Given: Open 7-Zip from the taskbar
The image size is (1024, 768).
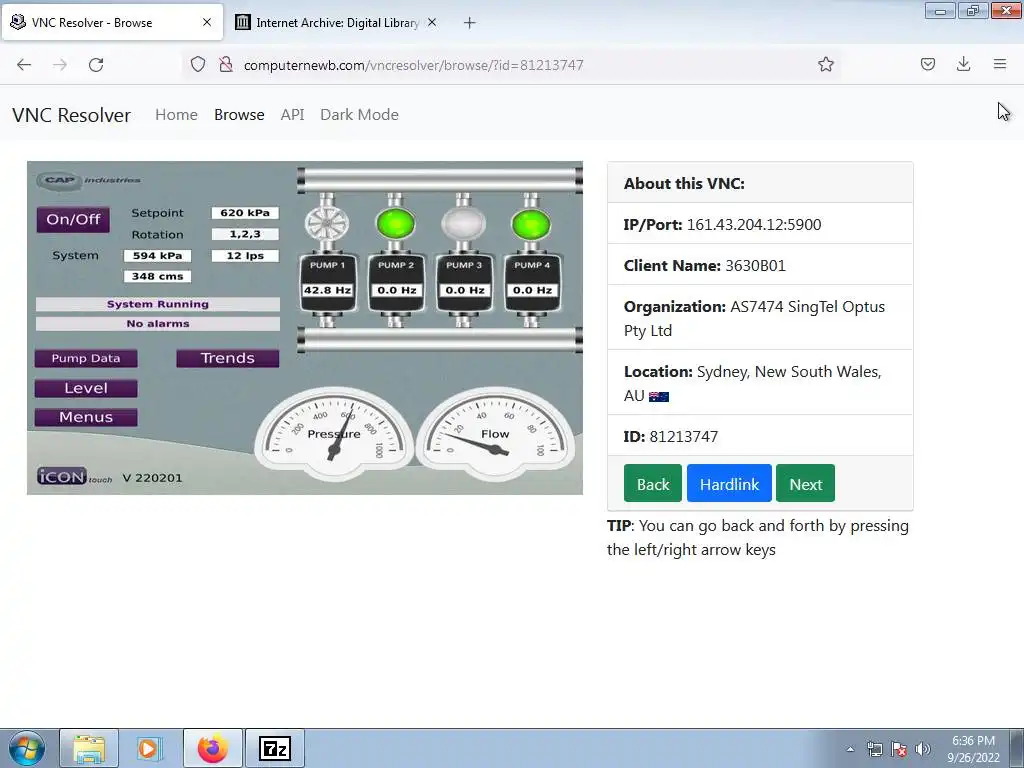Looking at the screenshot, I should [x=275, y=748].
